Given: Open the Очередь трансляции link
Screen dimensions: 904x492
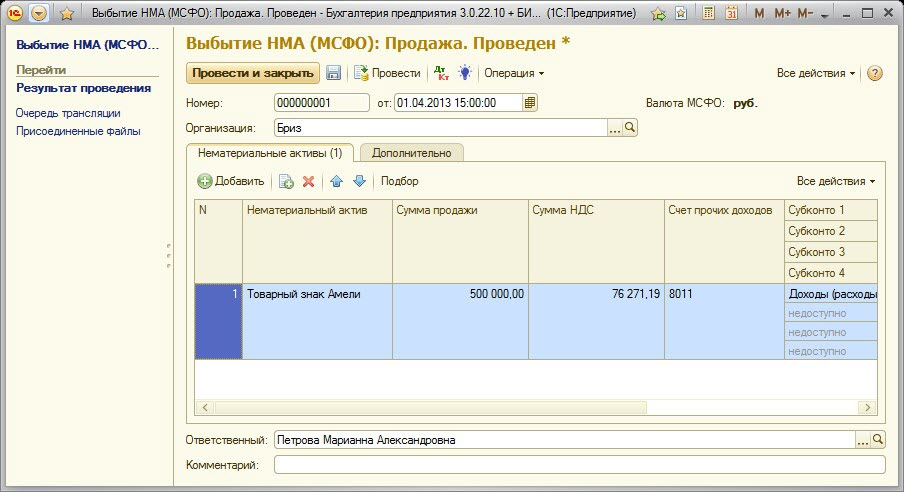Looking at the screenshot, I should coord(68,113).
